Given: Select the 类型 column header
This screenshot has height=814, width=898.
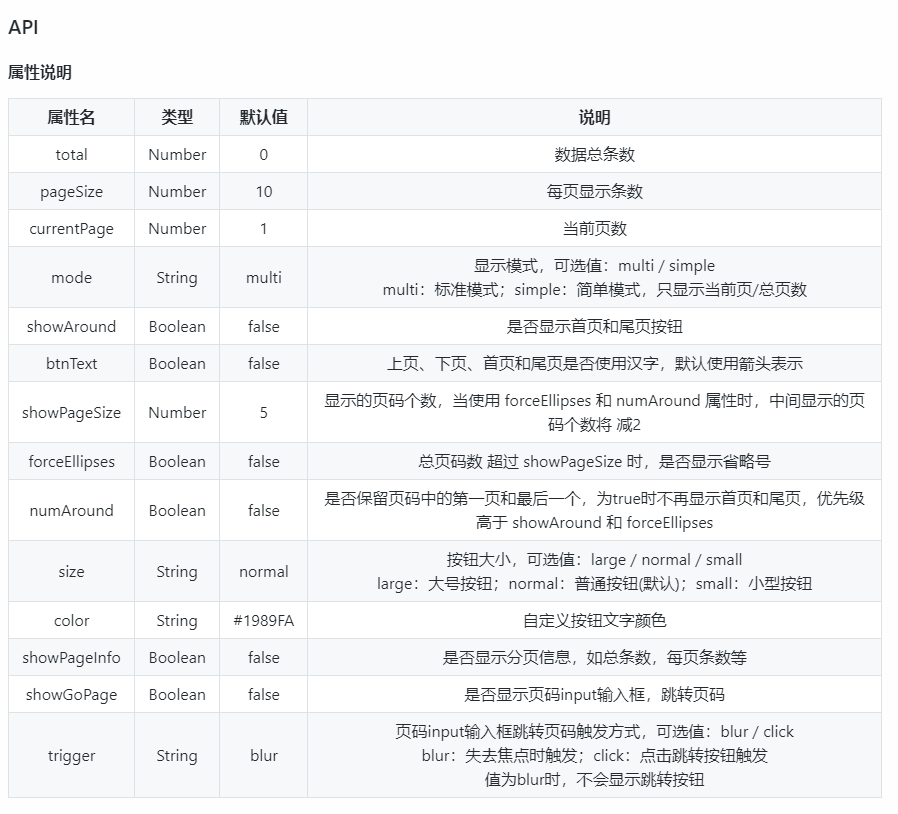Looking at the screenshot, I should pos(176,117).
